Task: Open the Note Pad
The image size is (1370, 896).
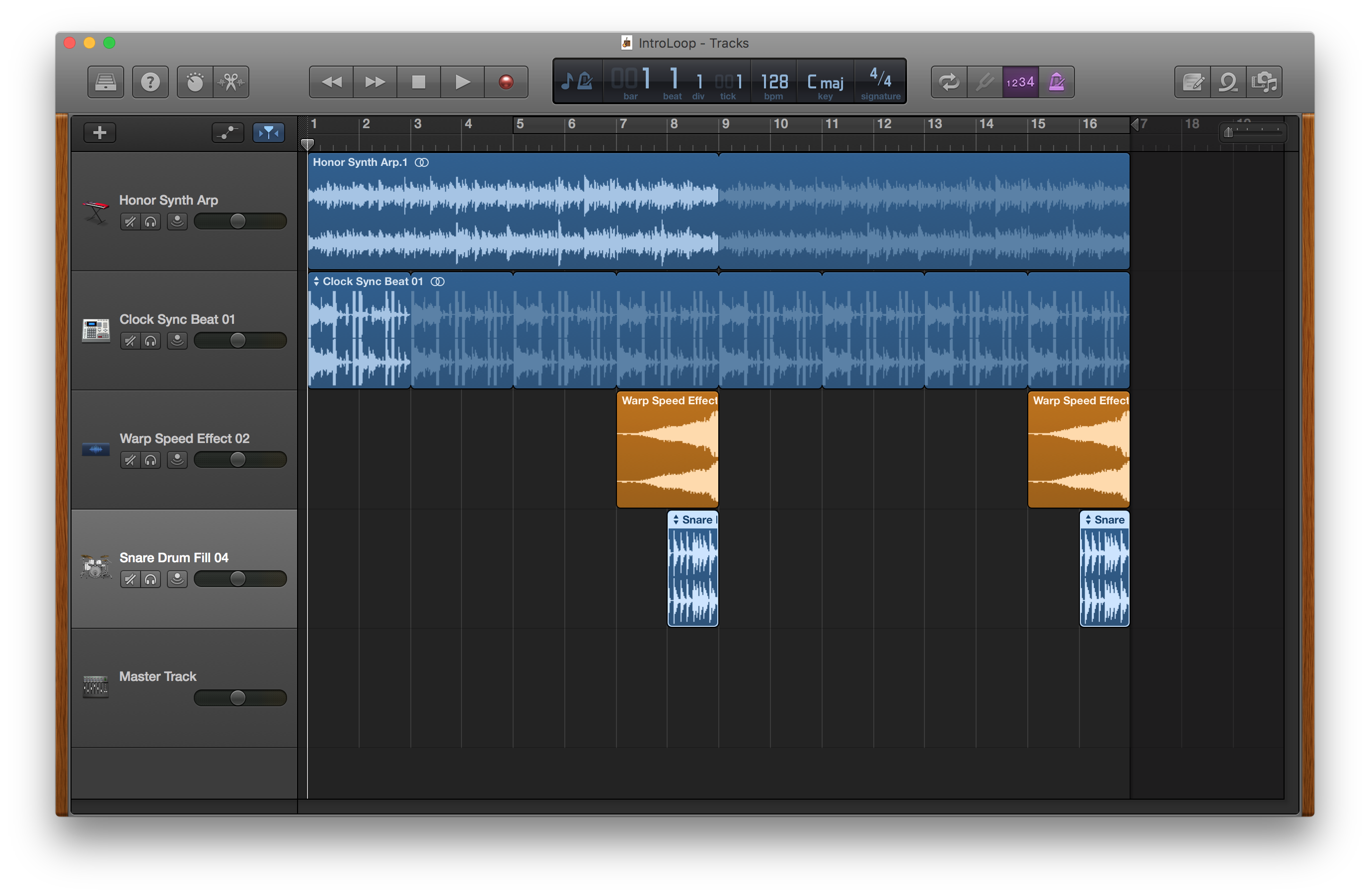Action: 1193,82
